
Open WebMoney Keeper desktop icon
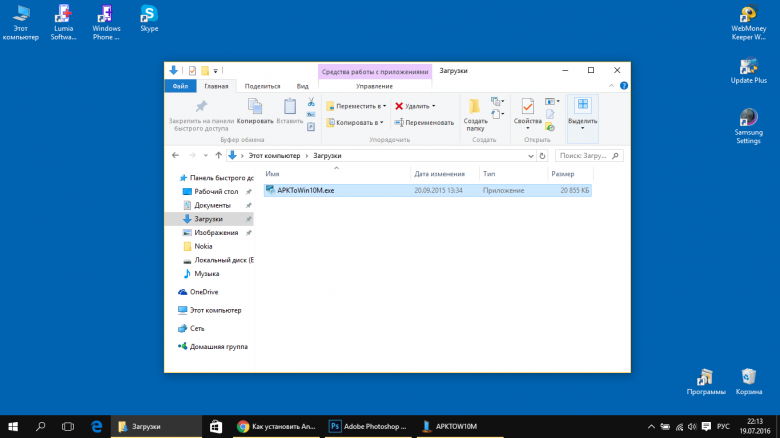[x=748, y=23]
